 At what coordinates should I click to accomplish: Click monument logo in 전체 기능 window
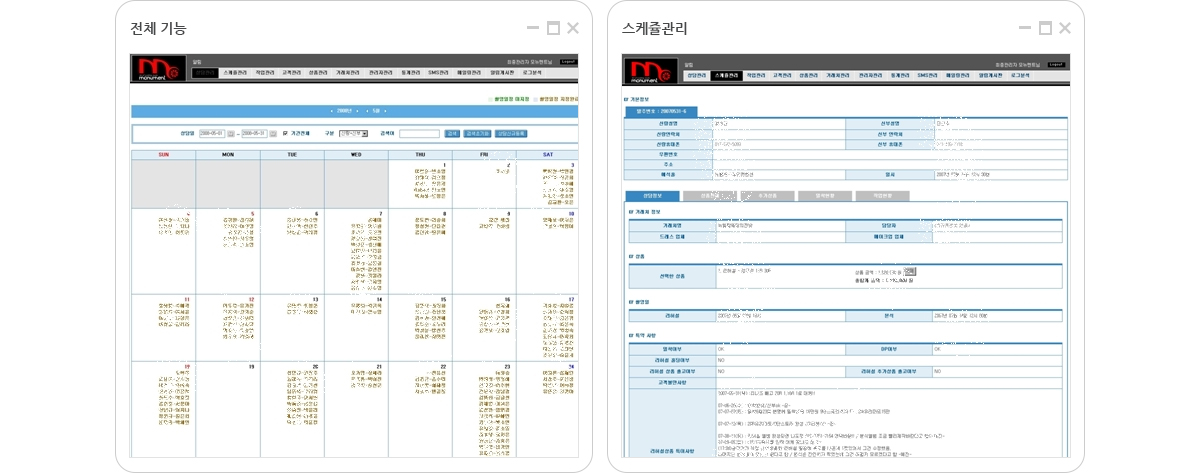point(159,68)
